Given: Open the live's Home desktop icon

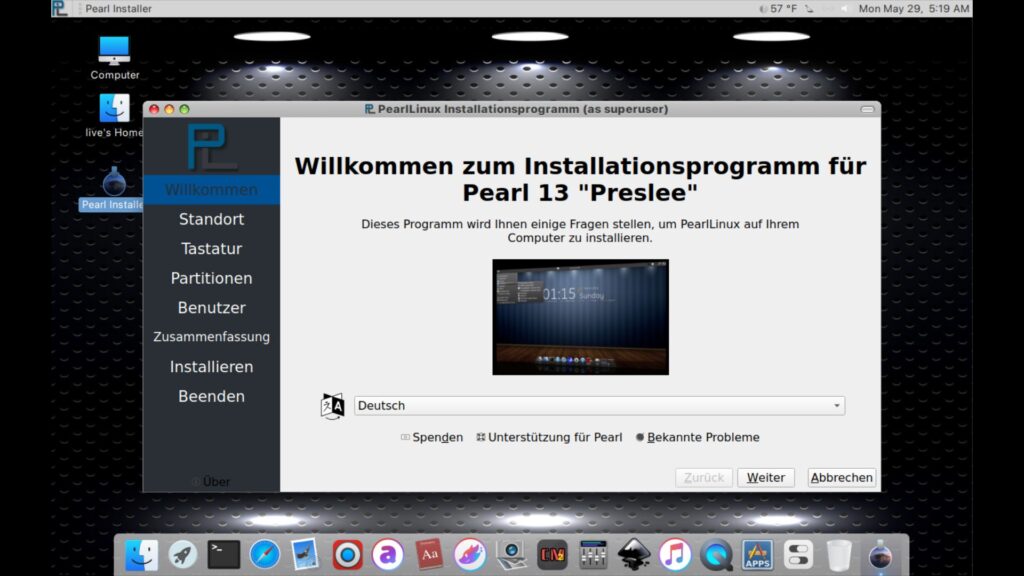Looking at the screenshot, I should [x=114, y=116].
